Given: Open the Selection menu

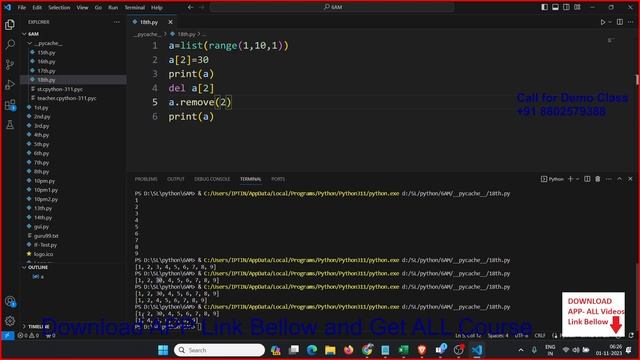Looking at the screenshot, I should click(x=59, y=7).
